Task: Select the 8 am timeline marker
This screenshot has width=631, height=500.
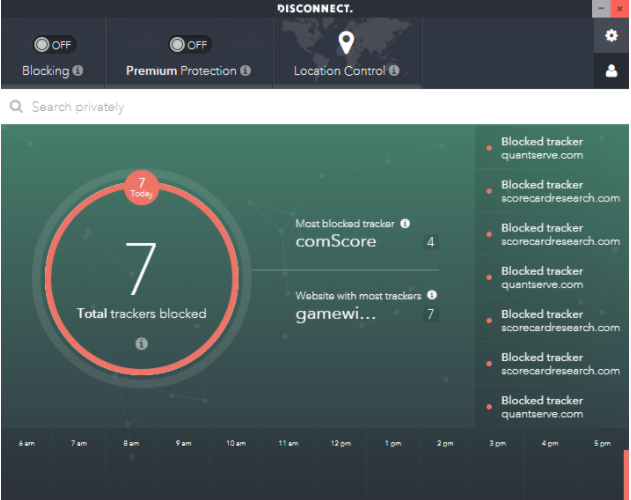Action: coord(131,443)
